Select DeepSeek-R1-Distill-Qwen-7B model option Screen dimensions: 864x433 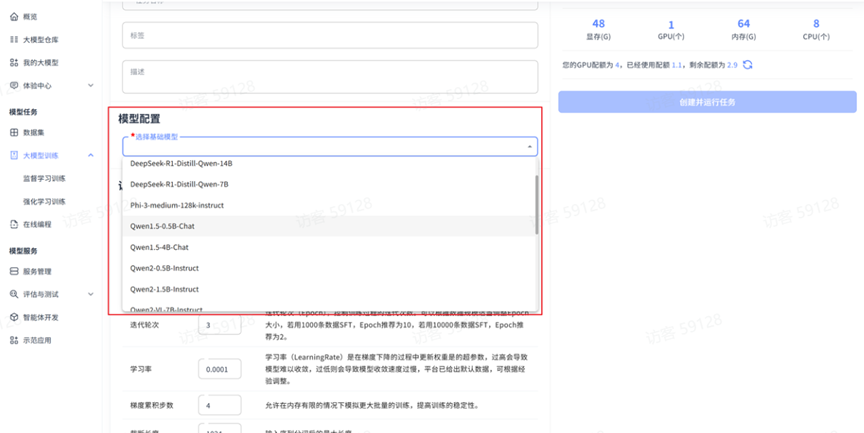(x=330, y=185)
